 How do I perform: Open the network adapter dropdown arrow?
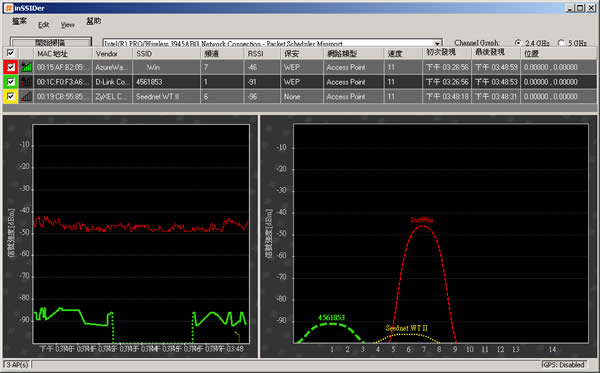tap(437, 43)
